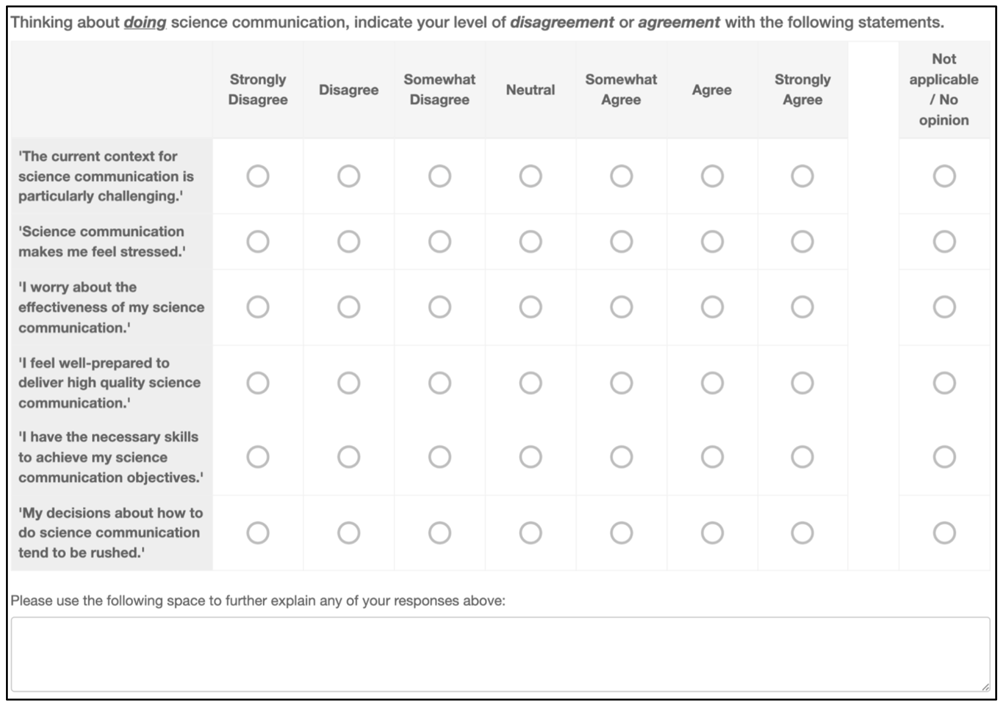Mark Somewhat Disagree for 'worry about effectiveness'
The width and height of the screenshot is (1000, 705).
coord(439,307)
